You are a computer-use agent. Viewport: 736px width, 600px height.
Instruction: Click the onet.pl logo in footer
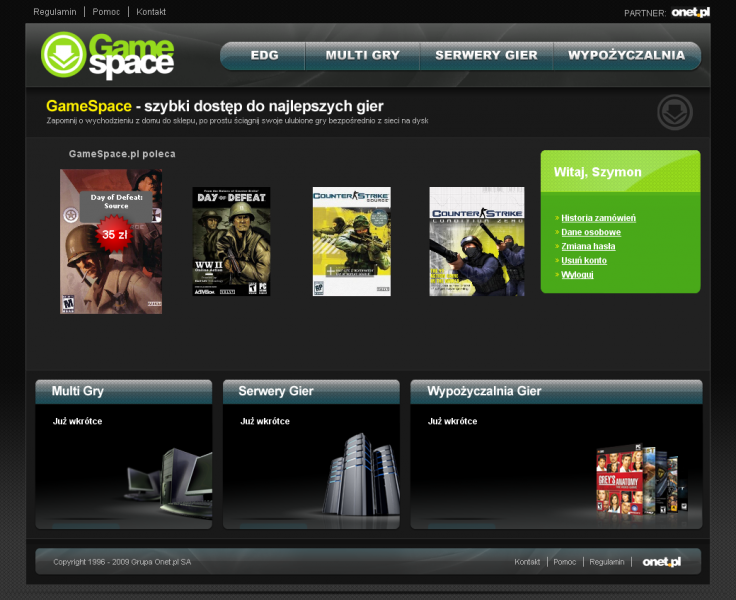(x=662, y=562)
